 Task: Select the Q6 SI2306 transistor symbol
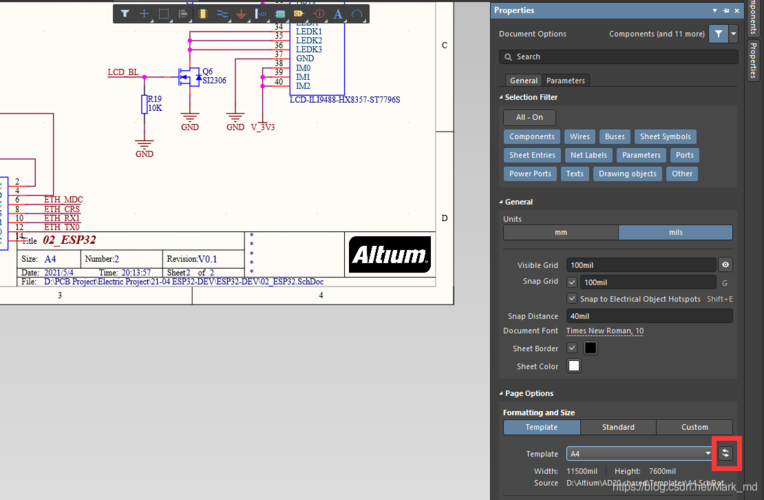[191, 77]
